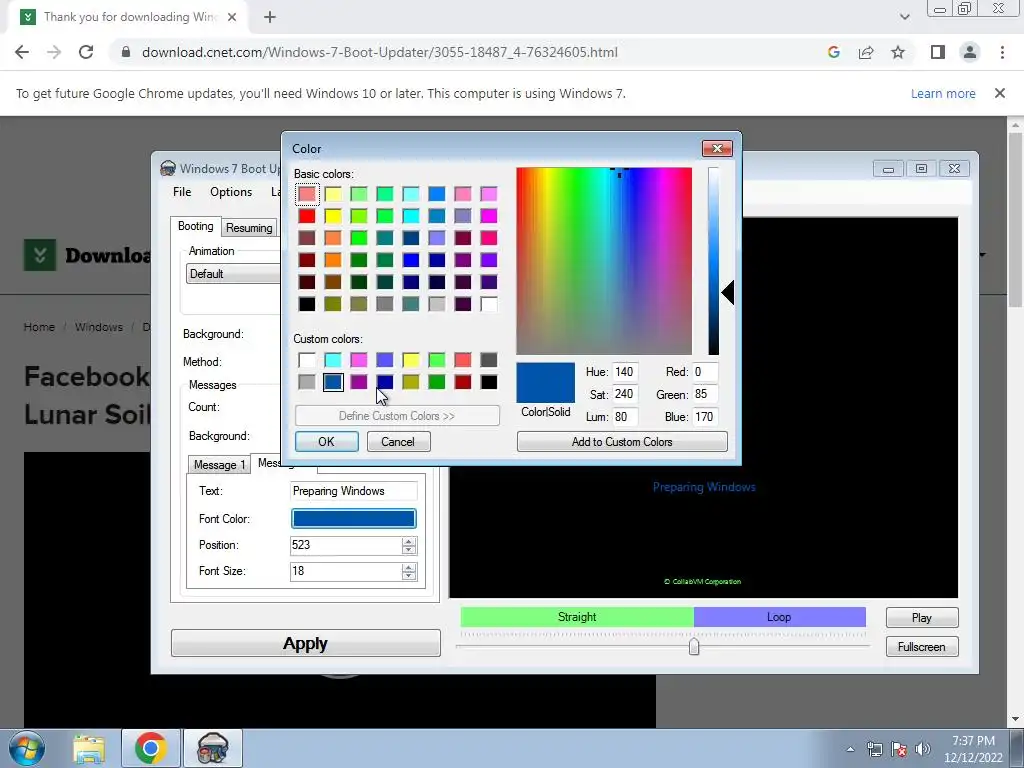This screenshot has height=768, width=1024.
Task: Click the blue Loop segment
Action: (779, 617)
